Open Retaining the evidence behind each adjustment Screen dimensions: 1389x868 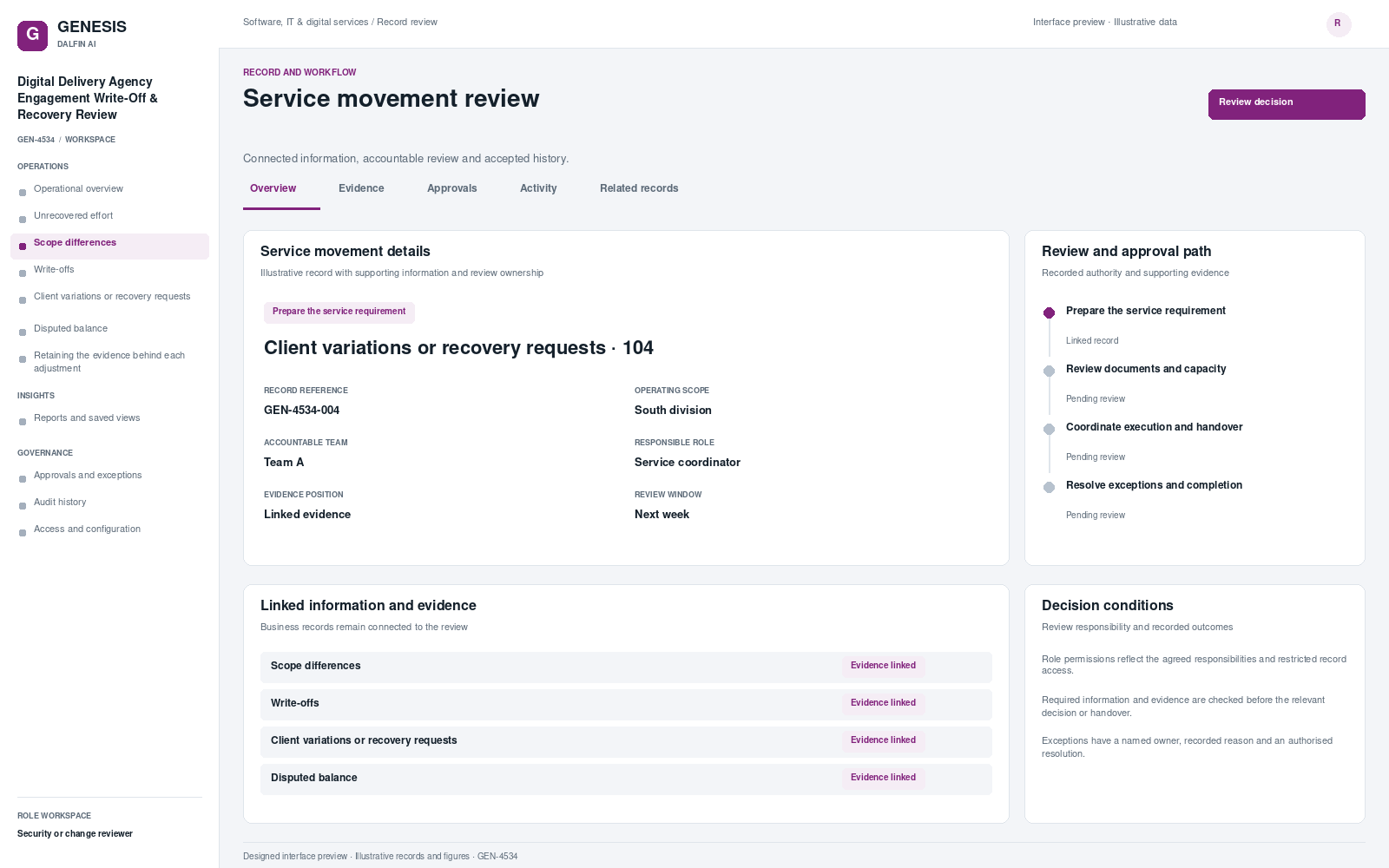point(109,362)
